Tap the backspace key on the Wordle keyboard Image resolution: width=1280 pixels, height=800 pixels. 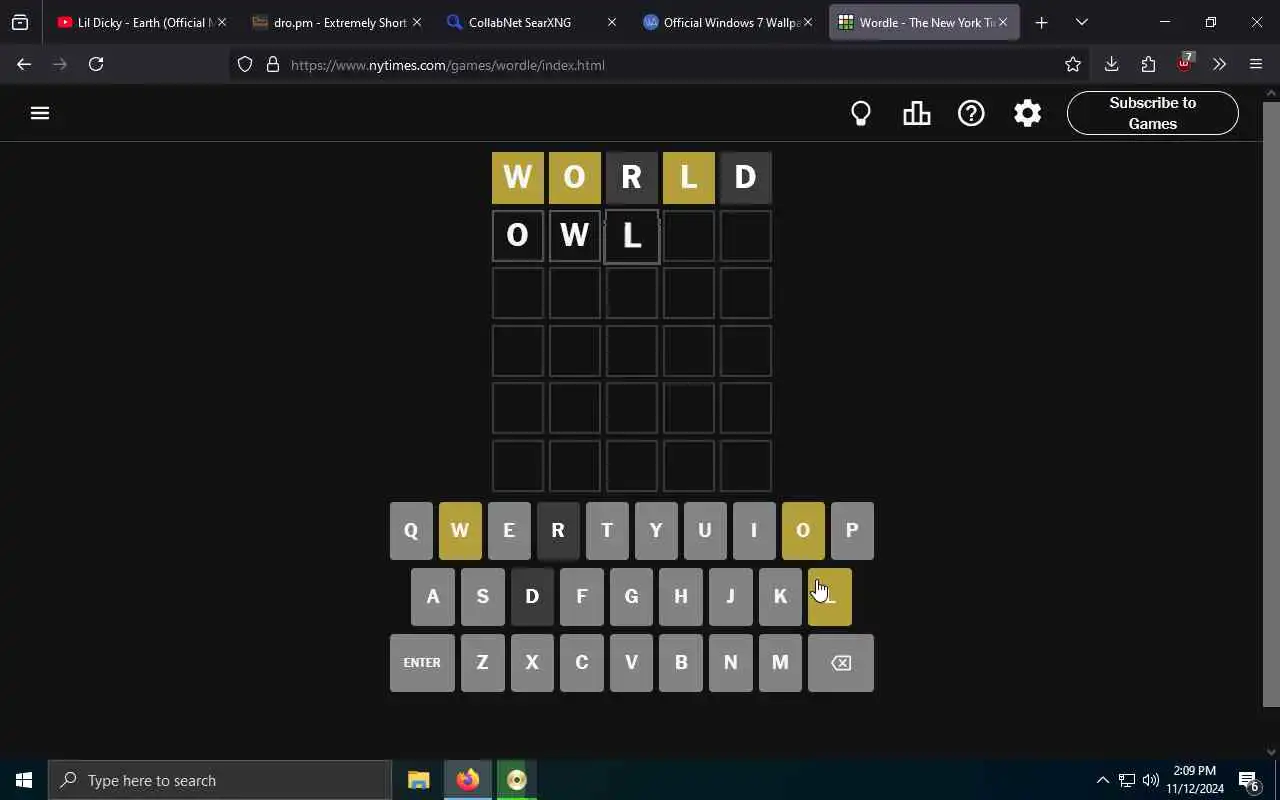[841, 663]
